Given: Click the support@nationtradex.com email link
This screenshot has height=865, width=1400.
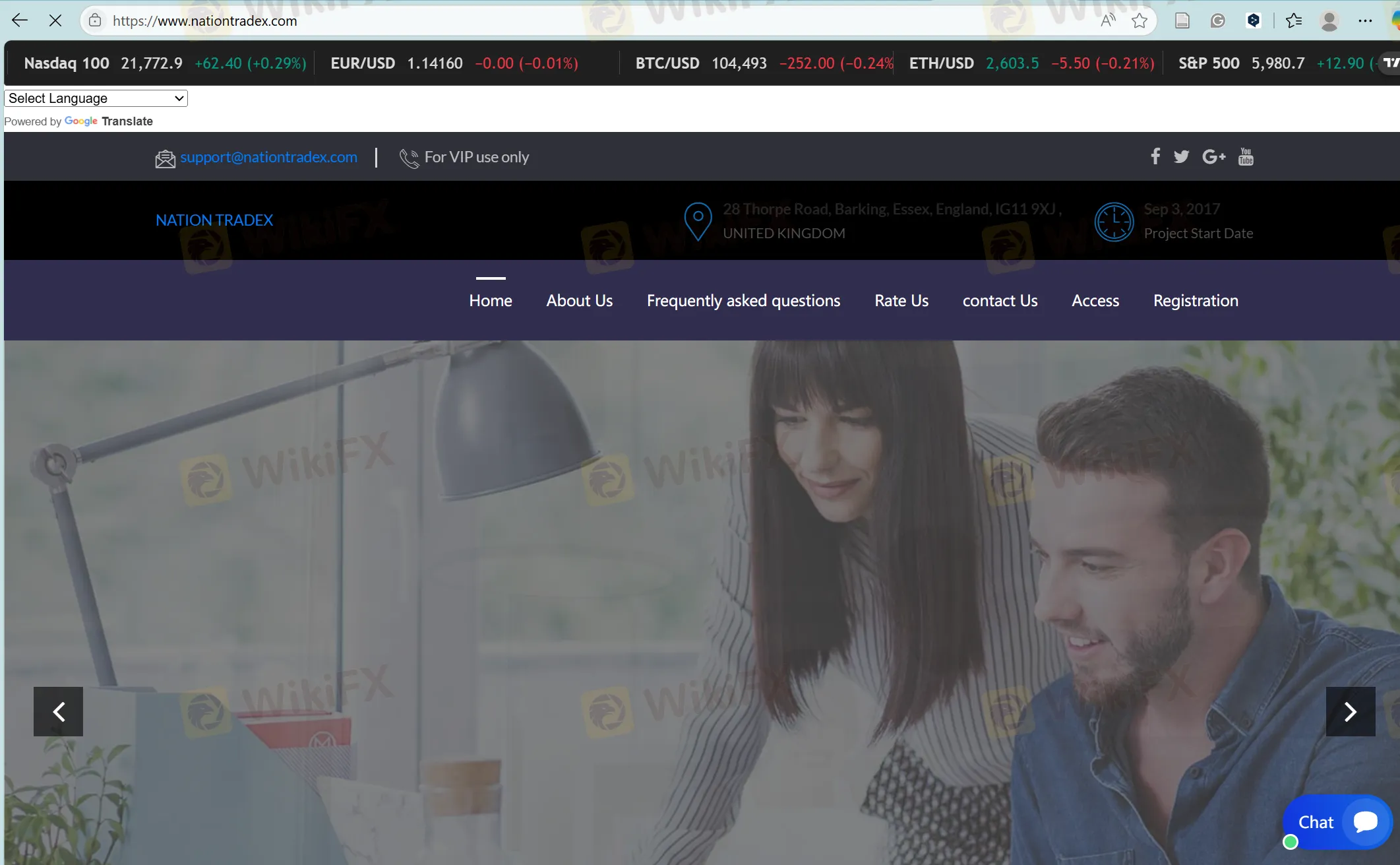Looking at the screenshot, I should [x=269, y=157].
